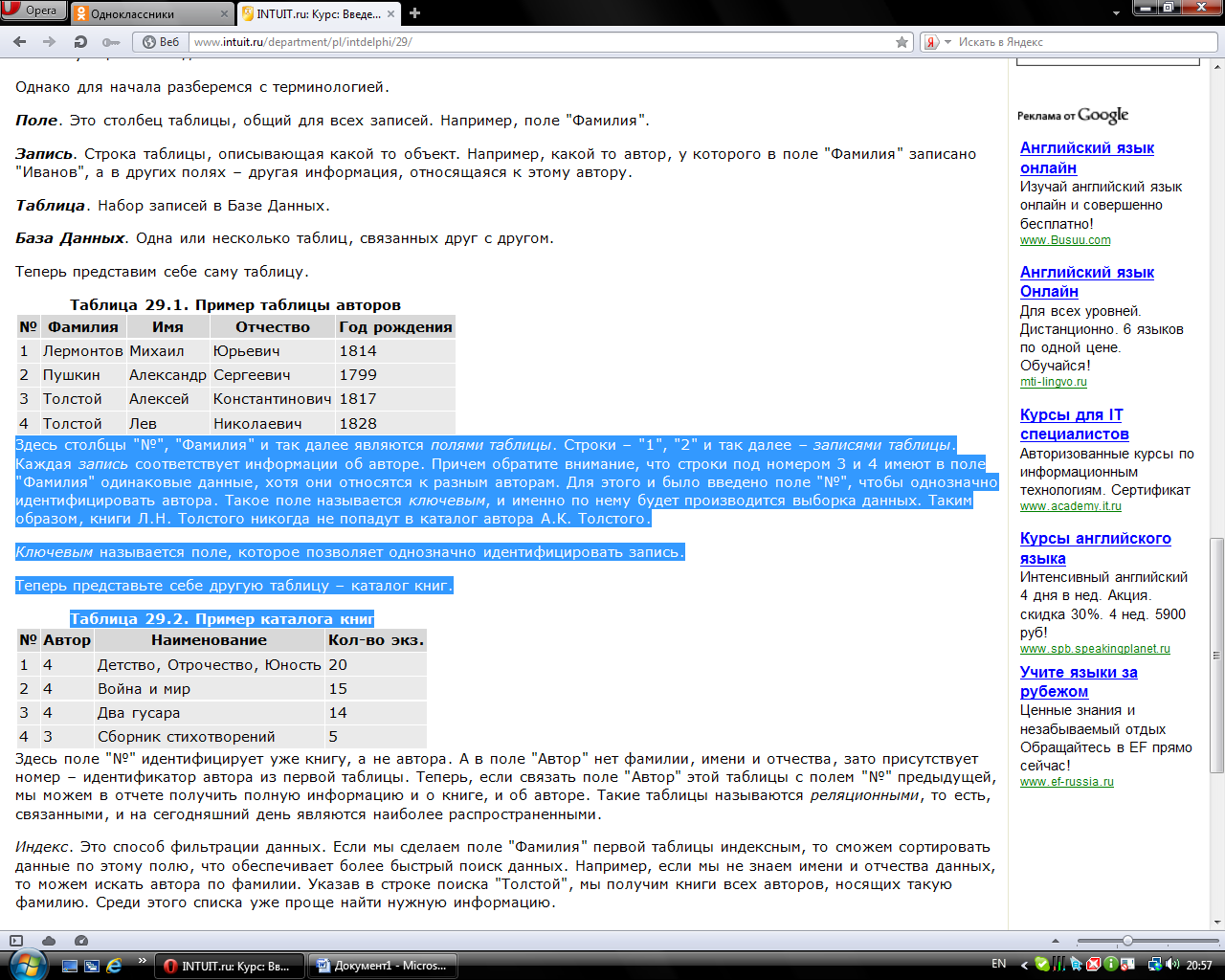Screen dimensions: 1225x980
Task: Close the INTUIT.ru tab
Action: pos(391,14)
